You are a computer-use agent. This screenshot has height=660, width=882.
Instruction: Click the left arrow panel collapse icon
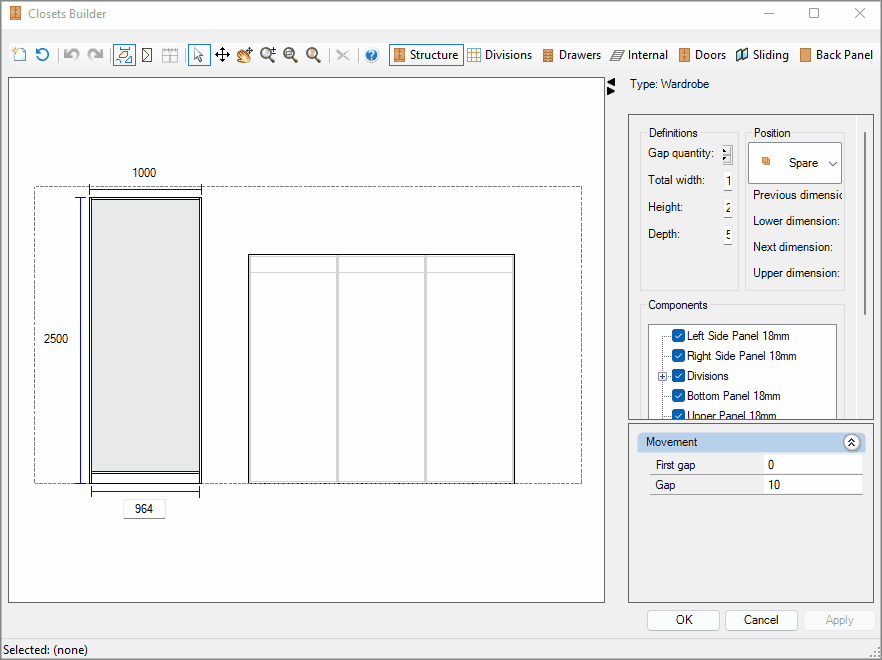(x=611, y=82)
